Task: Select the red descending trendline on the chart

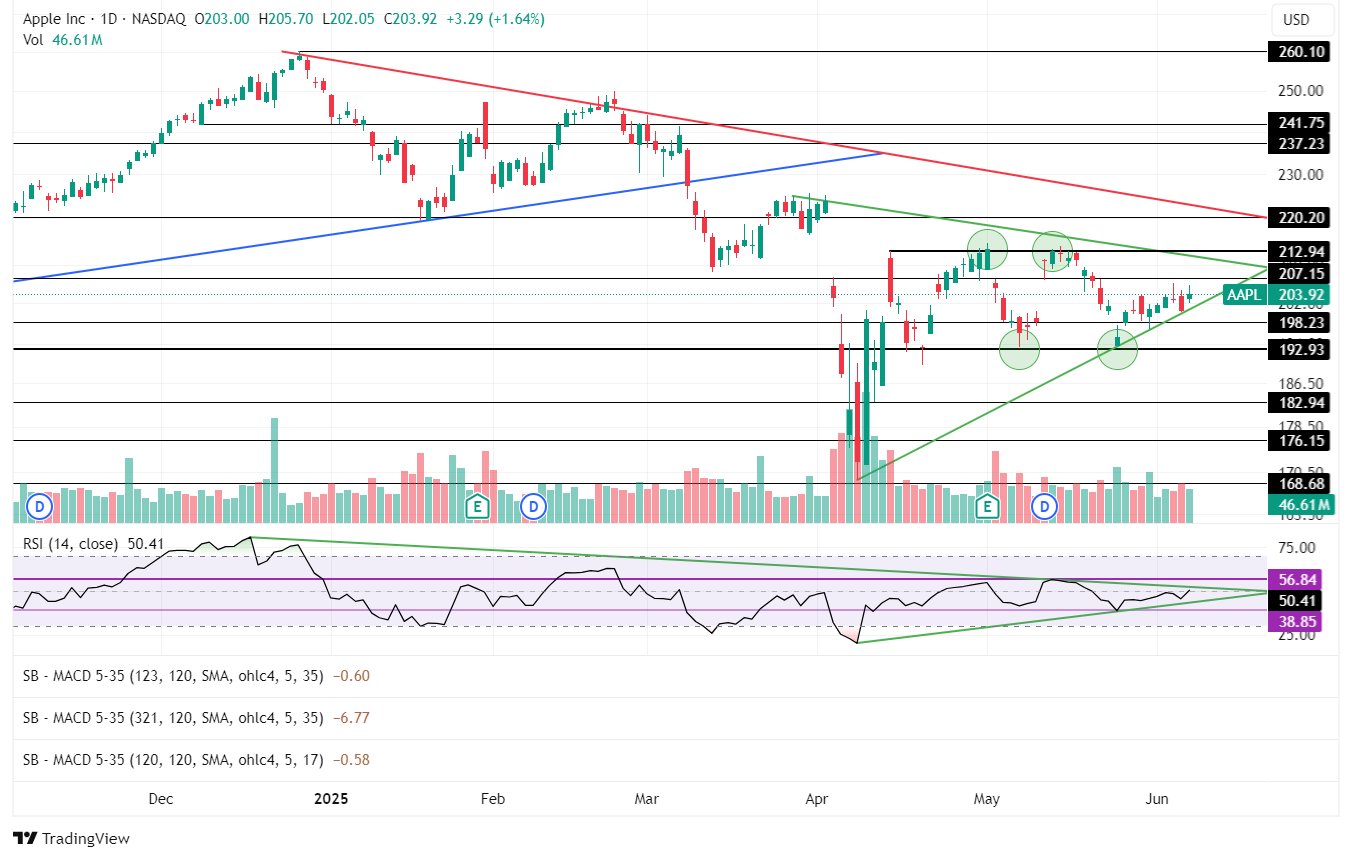Action: pyautogui.click(x=775, y=136)
